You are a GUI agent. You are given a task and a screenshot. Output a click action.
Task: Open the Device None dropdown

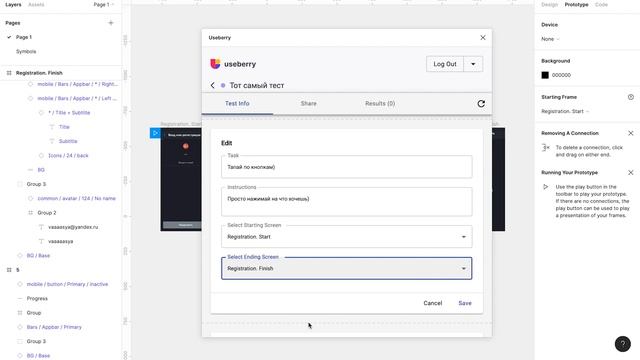point(550,39)
